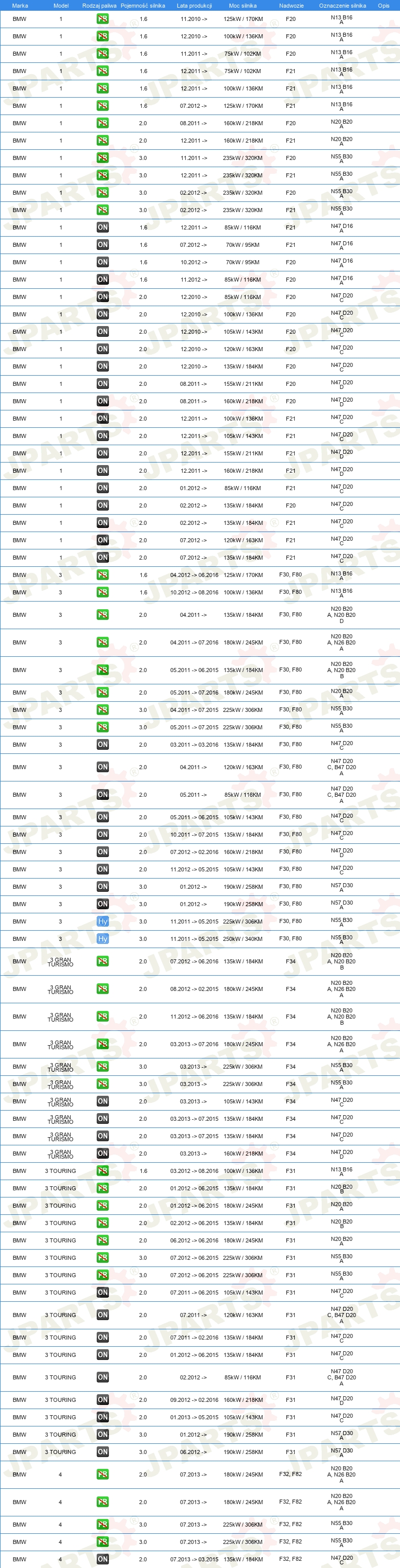The height and width of the screenshot is (1568, 400).
Task: Select petrol icon in 3 Touring 06.2012 -> 06.2016 row
Action: click(102, 1240)
